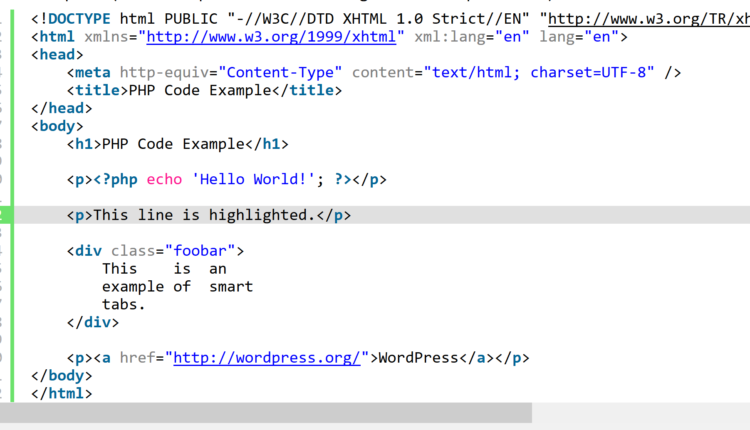Viewport: 750px width, 430px height.
Task: Click the closing </div> tag
Action: tap(93, 322)
